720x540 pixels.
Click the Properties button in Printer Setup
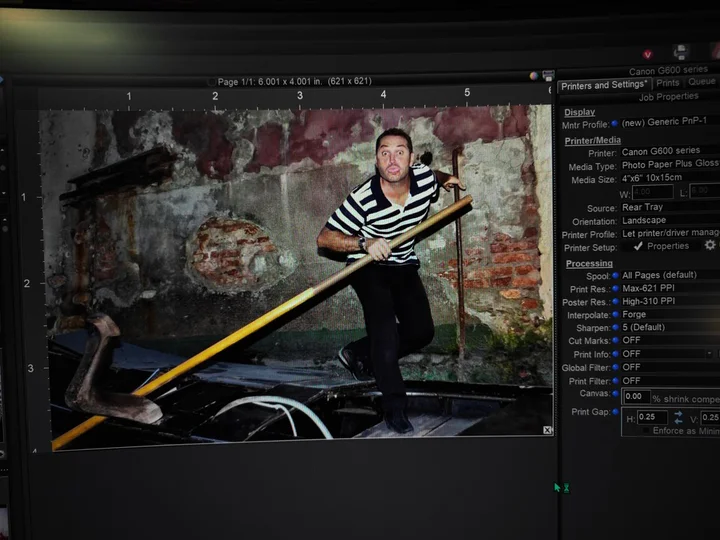click(661, 246)
